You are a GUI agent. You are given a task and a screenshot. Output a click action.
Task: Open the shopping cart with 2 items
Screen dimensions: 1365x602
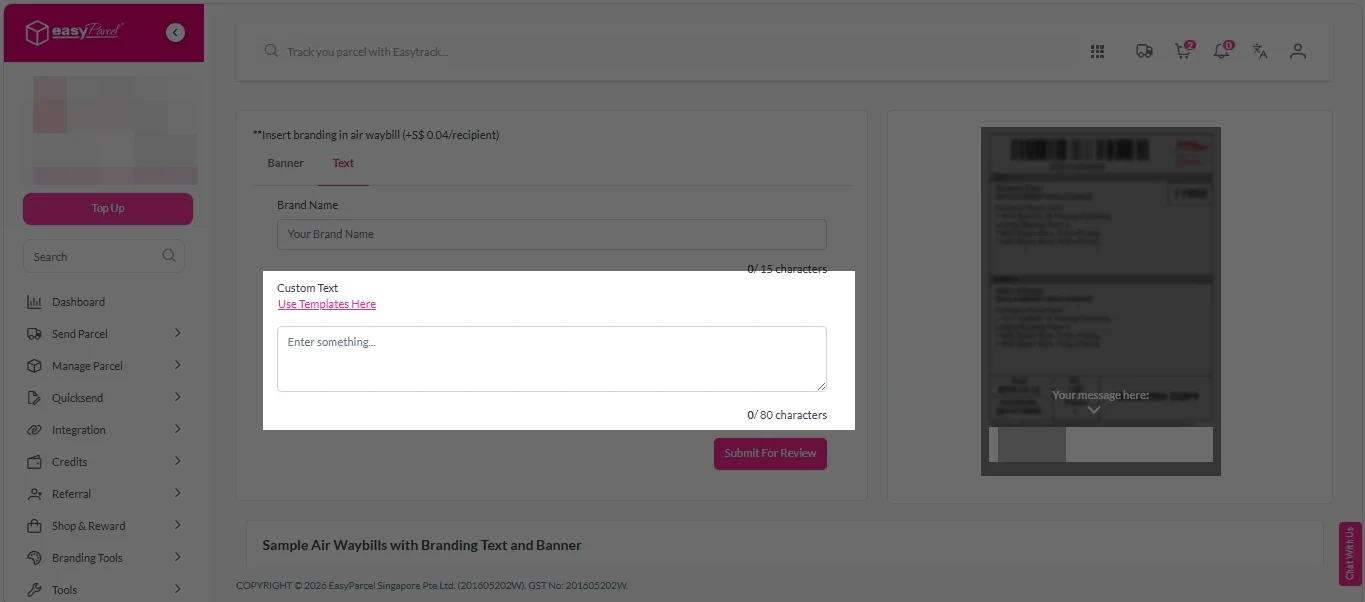click(1182, 51)
